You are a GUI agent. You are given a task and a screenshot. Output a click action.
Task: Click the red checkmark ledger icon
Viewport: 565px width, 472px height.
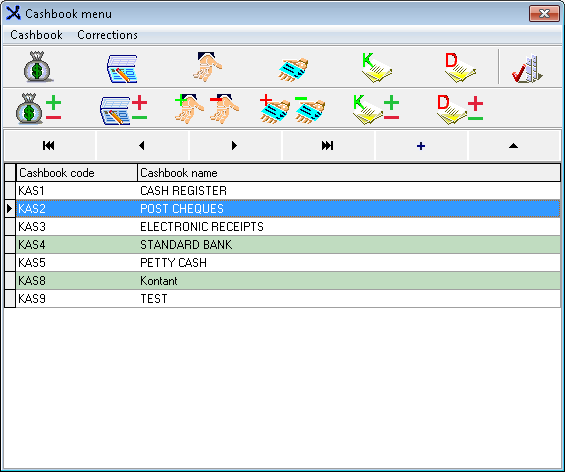pyautogui.click(x=527, y=68)
